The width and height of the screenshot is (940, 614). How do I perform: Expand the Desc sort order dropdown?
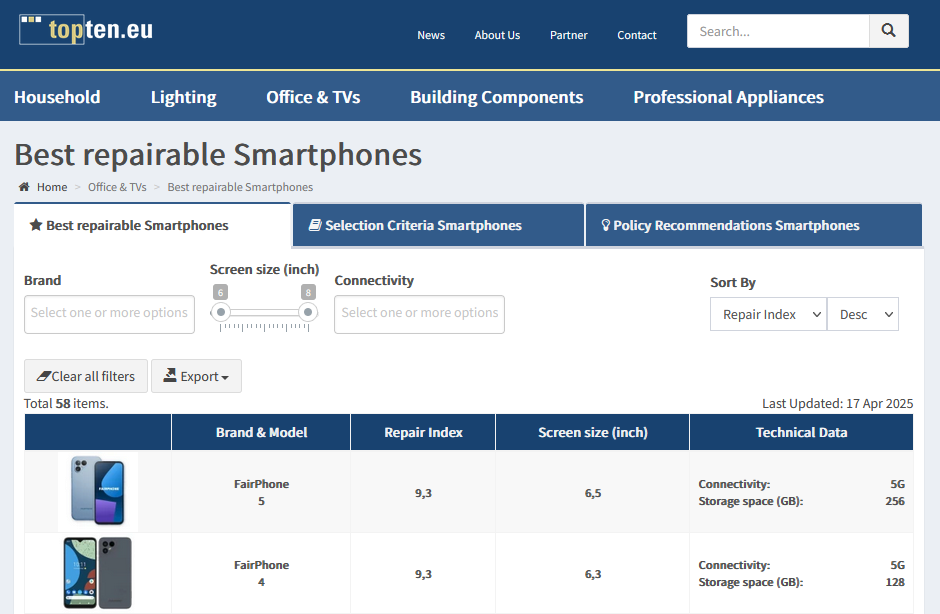click(862, 314)
